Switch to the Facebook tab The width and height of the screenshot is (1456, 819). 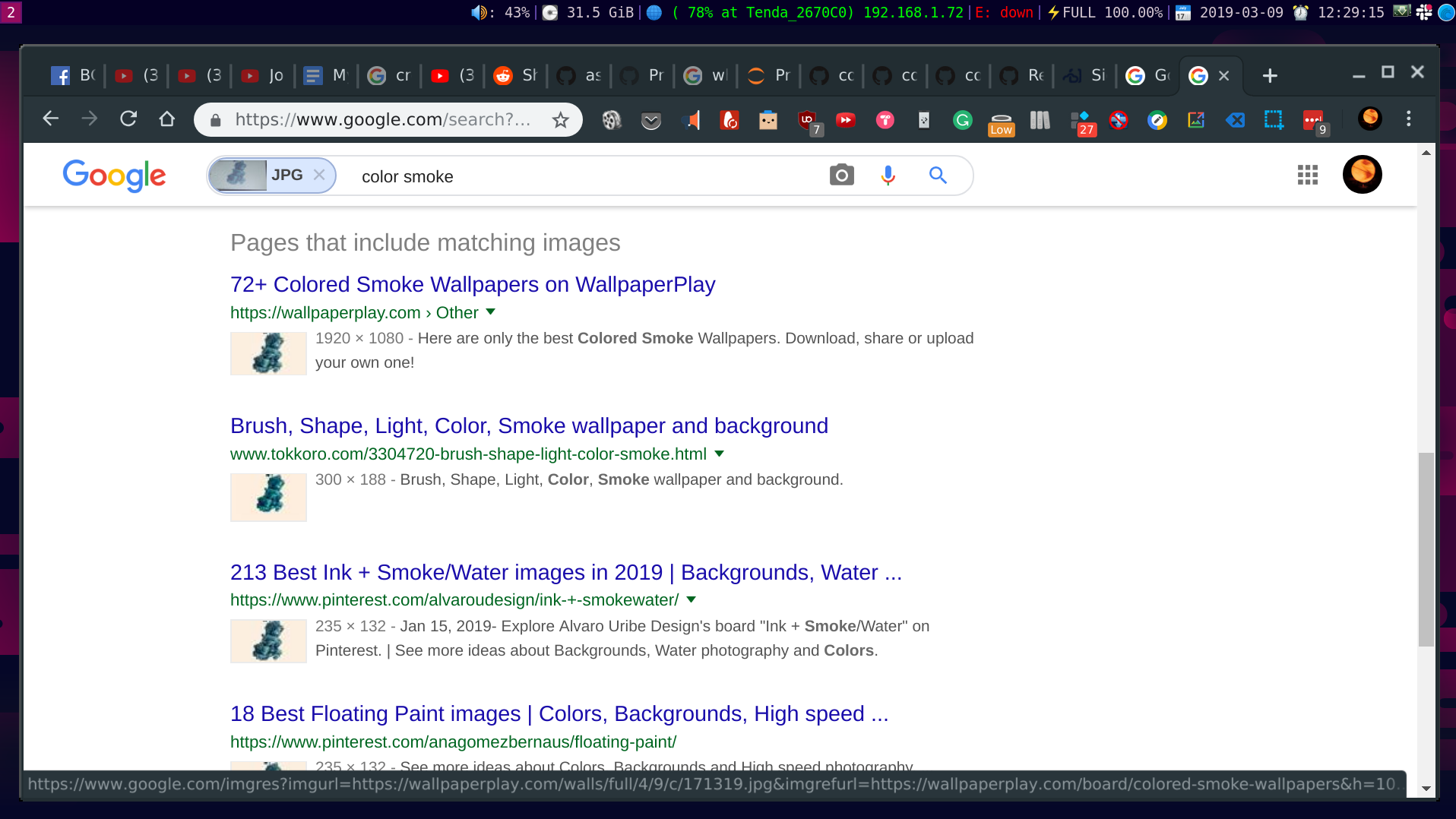[x=73, y=75]
